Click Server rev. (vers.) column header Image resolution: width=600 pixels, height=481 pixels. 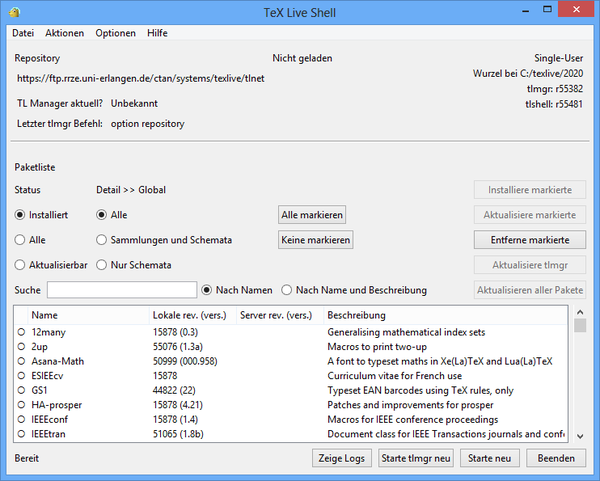click(x=280, y=315)
